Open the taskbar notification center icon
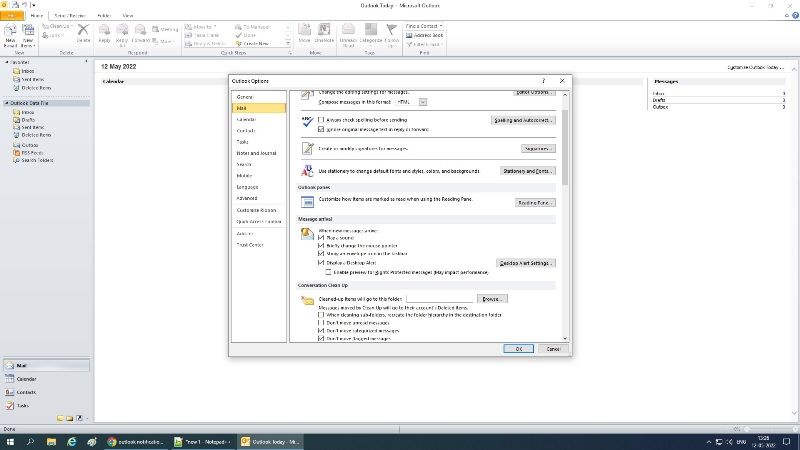800x450 pixels. pyautogui.click(x=787, y=442)
